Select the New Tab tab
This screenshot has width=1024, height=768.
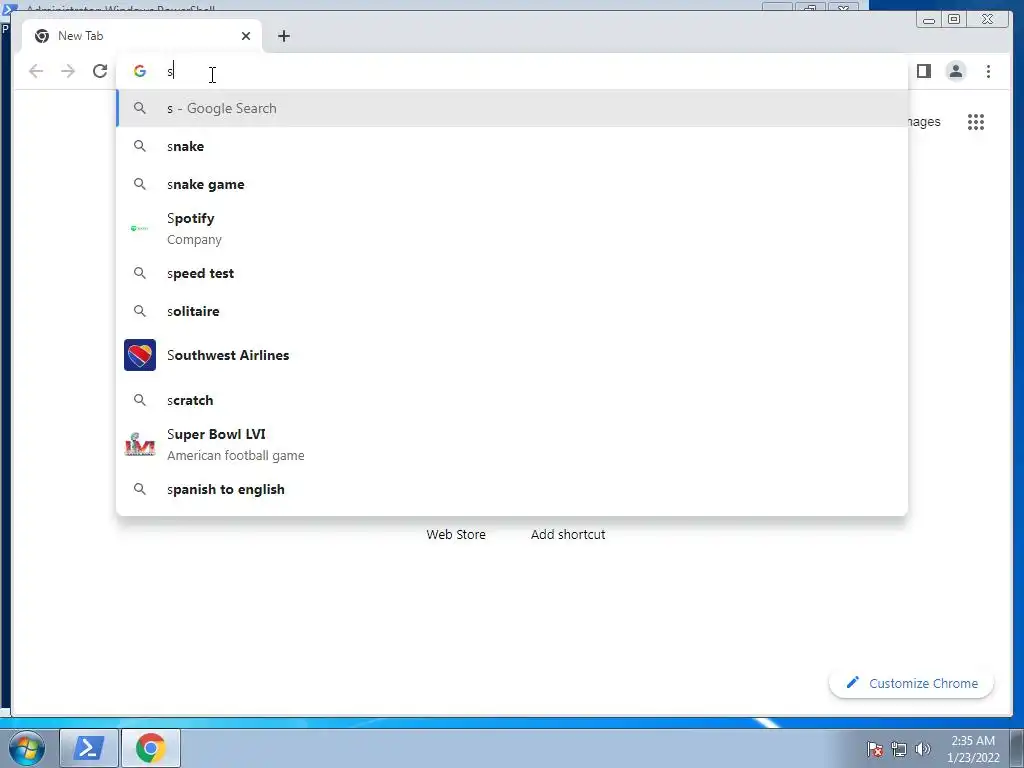point(142,36)
